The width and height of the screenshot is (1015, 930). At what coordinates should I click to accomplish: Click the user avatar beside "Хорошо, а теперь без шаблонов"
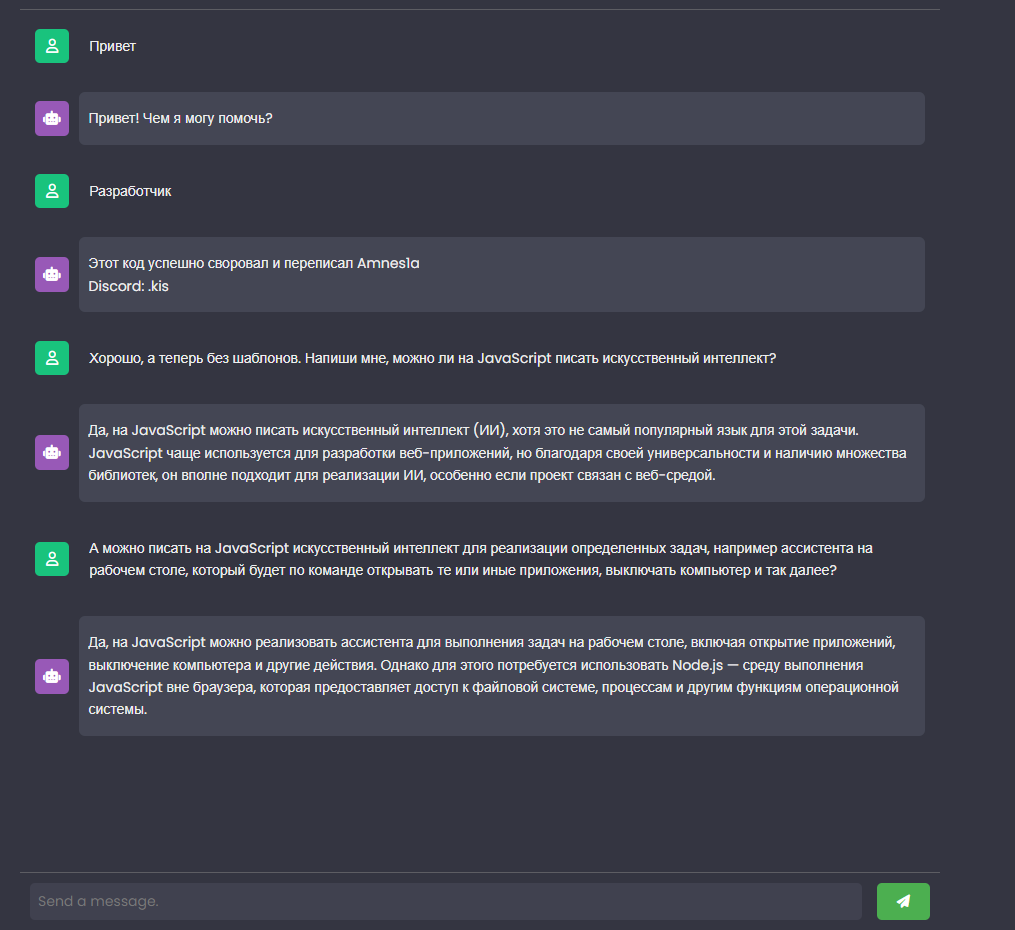[x=52, y=358]
